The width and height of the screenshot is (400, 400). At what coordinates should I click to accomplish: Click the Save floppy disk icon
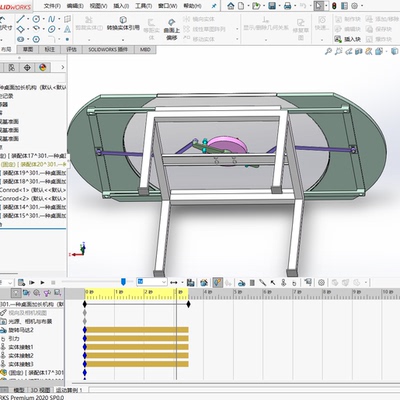272,6
